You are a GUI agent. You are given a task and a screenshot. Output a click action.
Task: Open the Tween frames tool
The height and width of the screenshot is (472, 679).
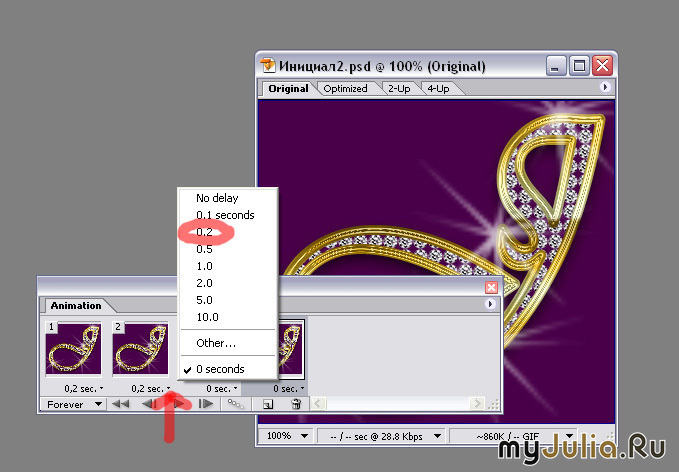click(x=236, y=404)
